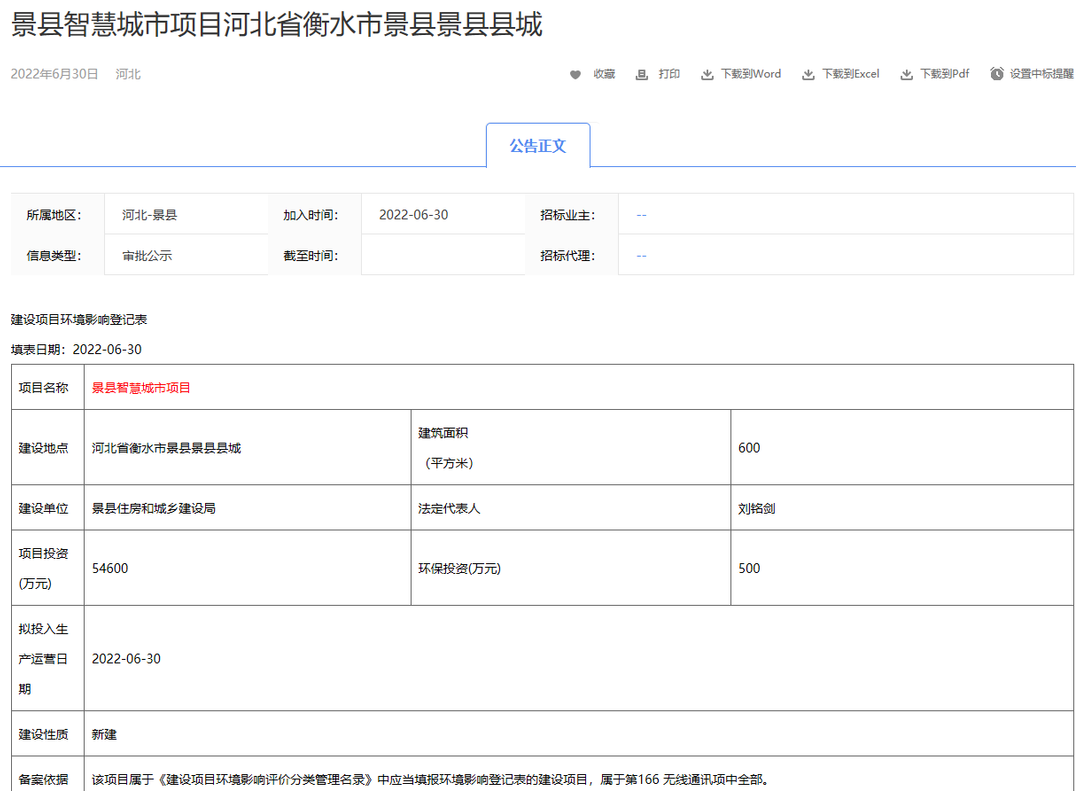The height and width of the screenshot is (805, 1088).
Task: Download the announcement via 下载到Excel
Action: click(x=851, y=74)
